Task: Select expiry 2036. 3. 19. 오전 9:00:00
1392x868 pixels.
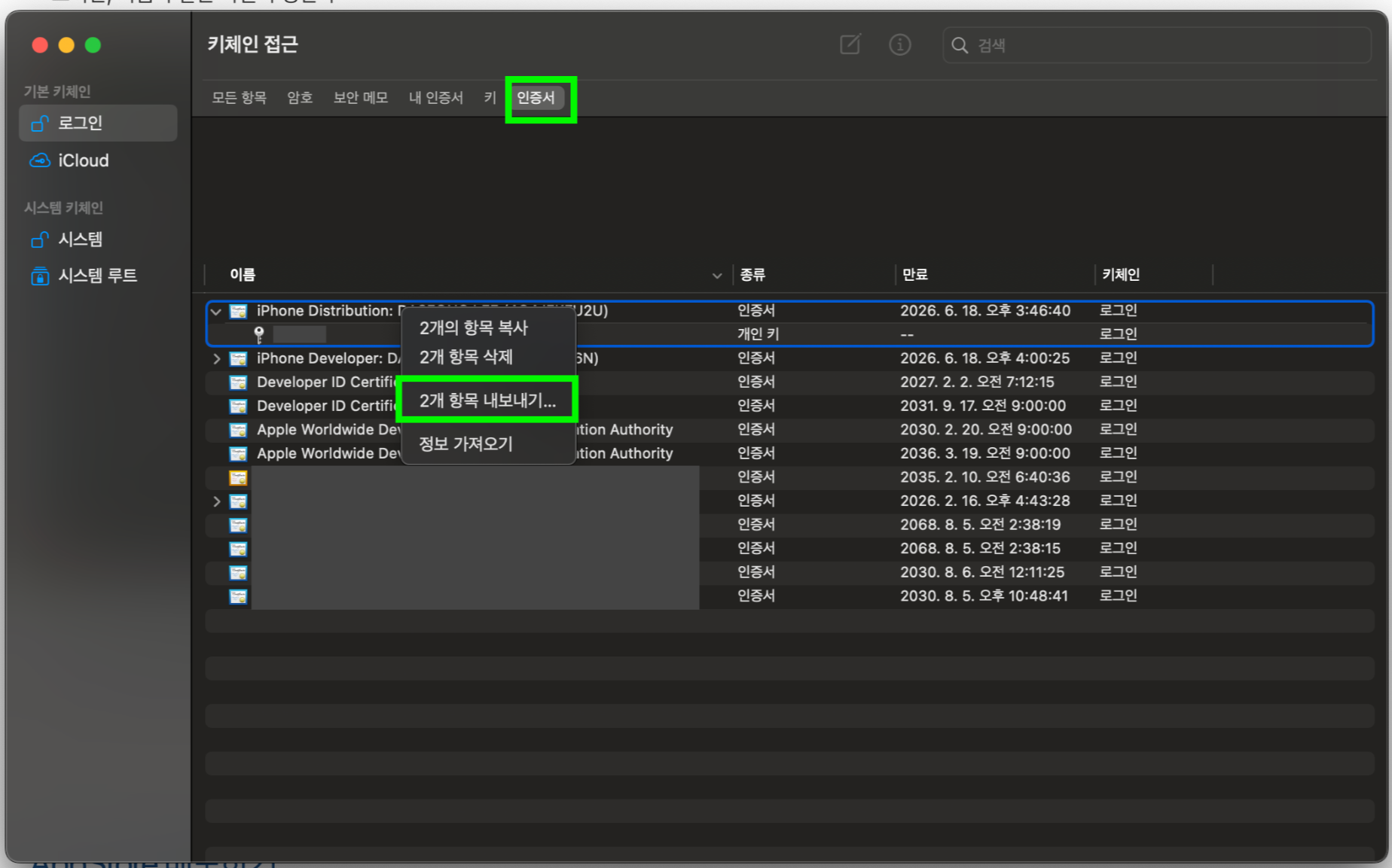Action: (x=984, y=453)
